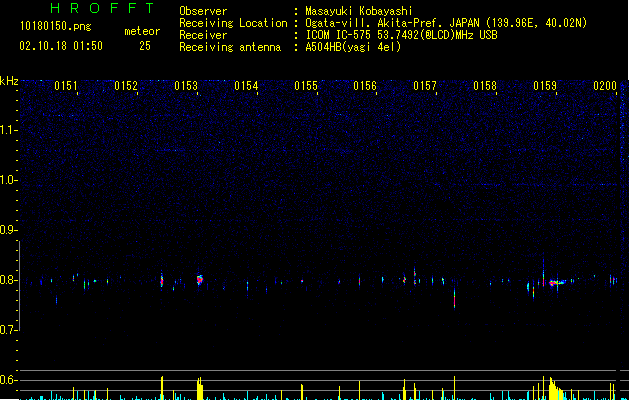Click the 0154 time marker
This screenshot has width=629, height=400.
click(x=246, y=86)
